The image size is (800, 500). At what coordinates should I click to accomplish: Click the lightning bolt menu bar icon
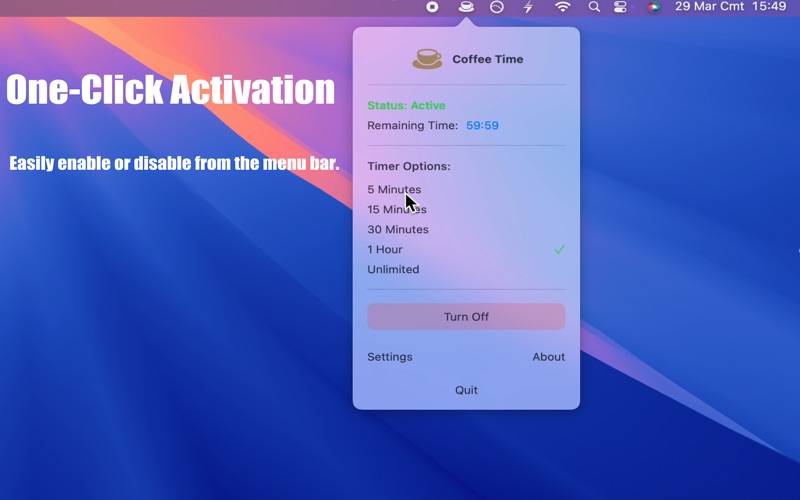[x=529, y=7]
